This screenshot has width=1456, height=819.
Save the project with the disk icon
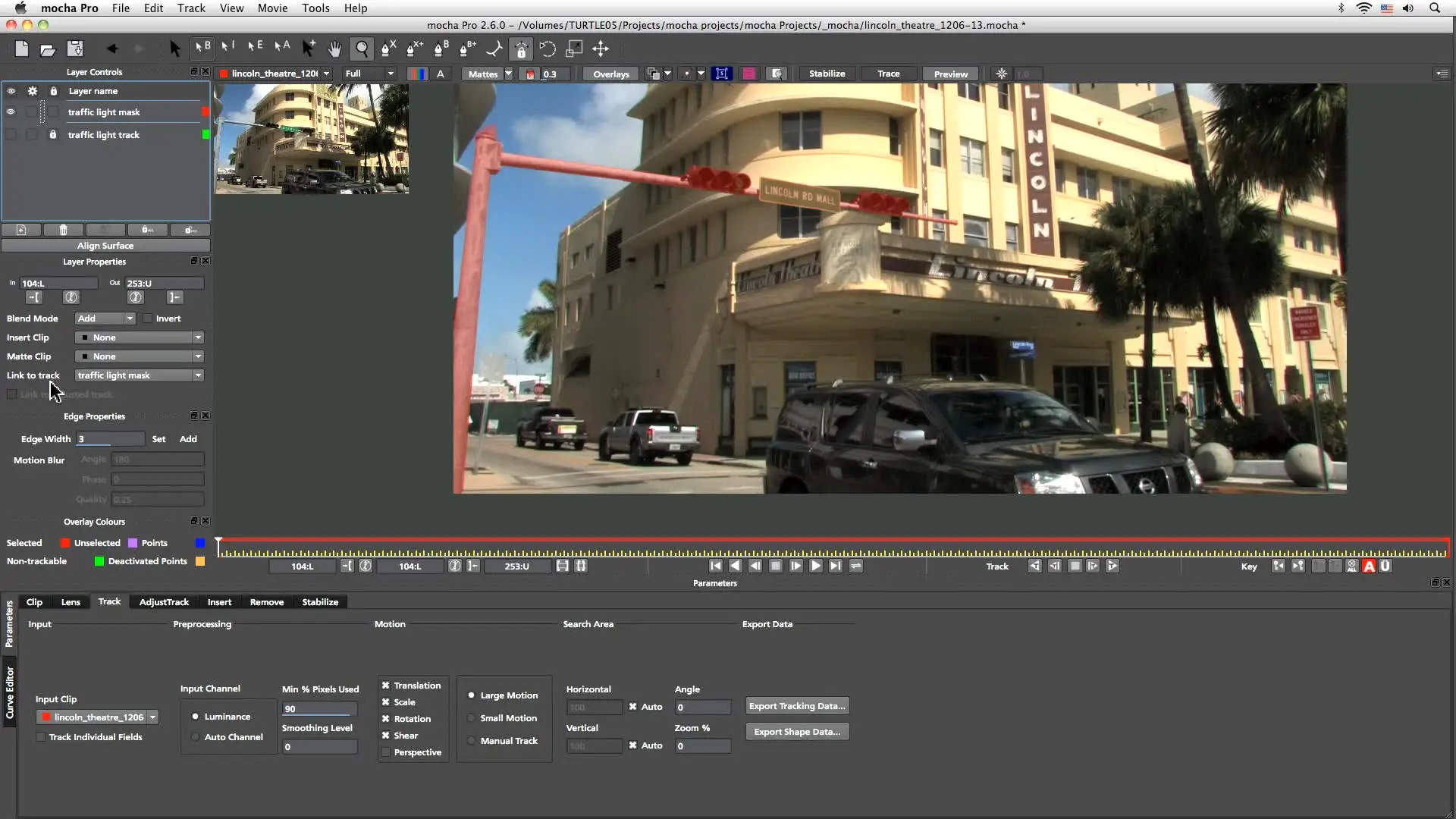[75, 49]
